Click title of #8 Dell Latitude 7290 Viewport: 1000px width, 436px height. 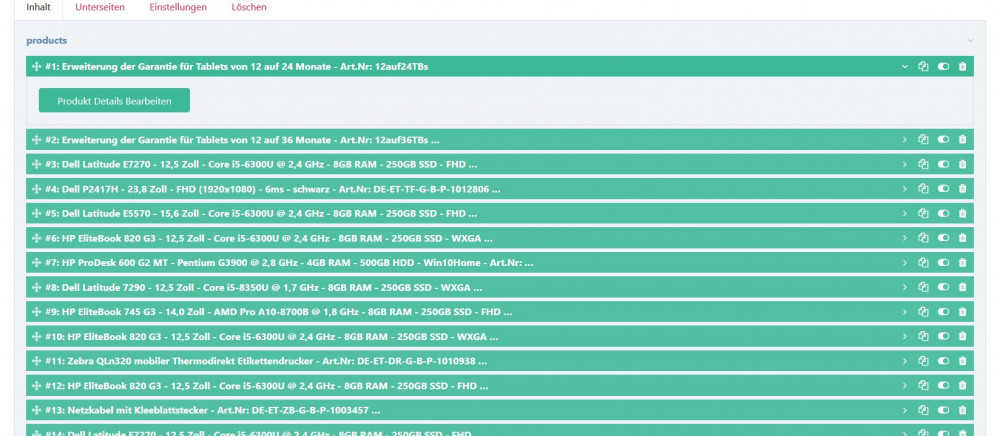click(263, 287)
